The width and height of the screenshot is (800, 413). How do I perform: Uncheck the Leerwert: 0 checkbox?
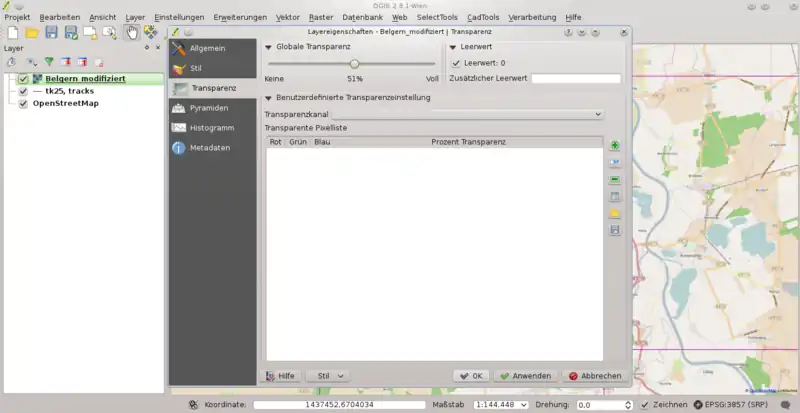pos(456,63)
